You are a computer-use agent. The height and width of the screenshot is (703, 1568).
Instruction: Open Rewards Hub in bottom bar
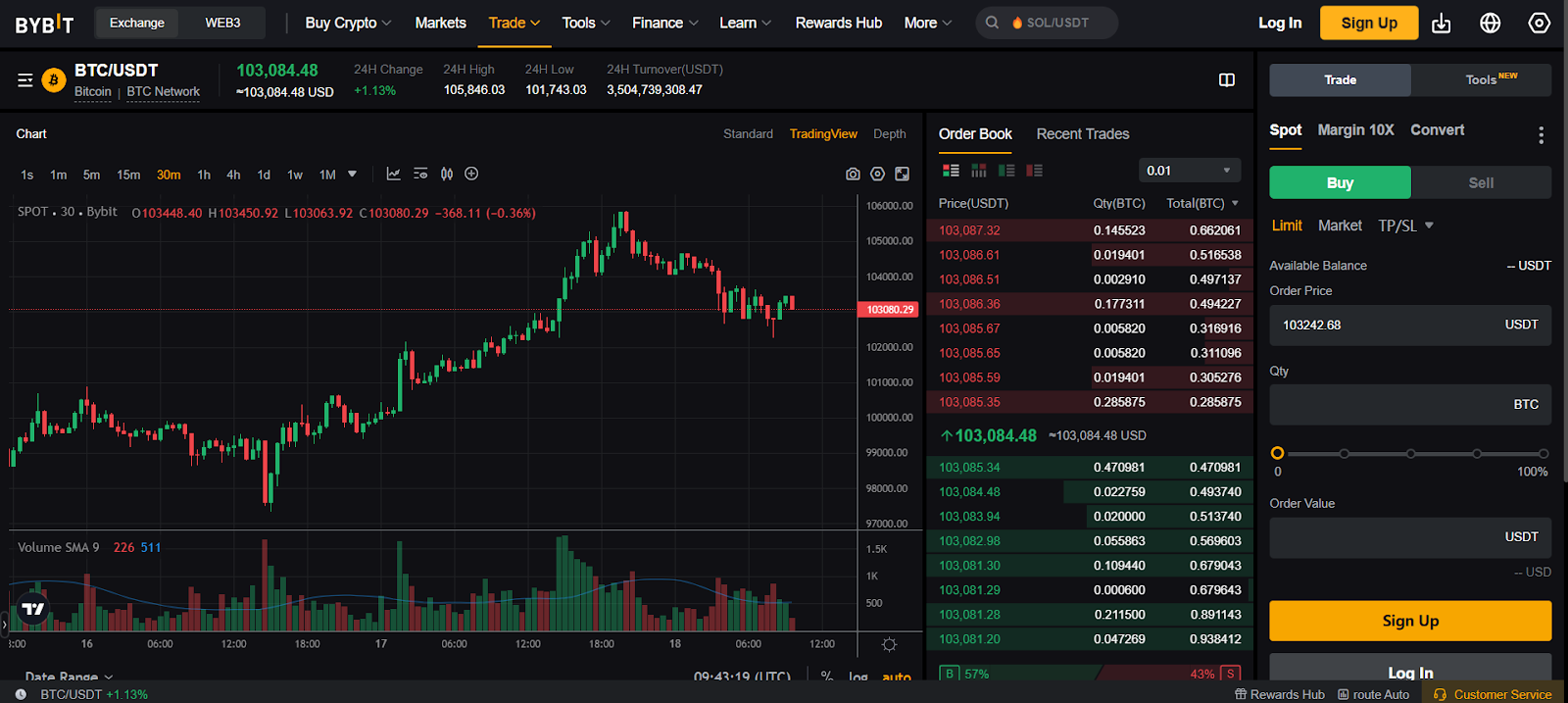pyautogui.click(x=1279, y=694)
